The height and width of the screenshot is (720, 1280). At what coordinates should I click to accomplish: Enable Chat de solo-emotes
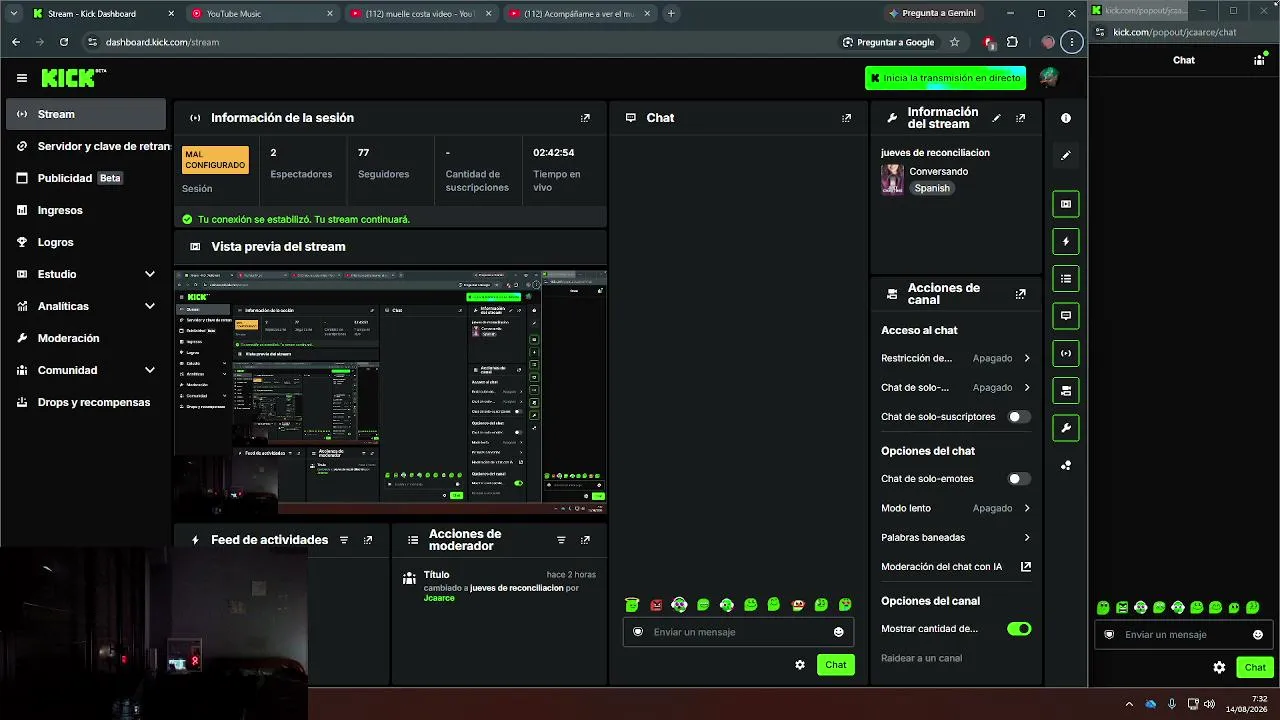(x=1018, y=479)
